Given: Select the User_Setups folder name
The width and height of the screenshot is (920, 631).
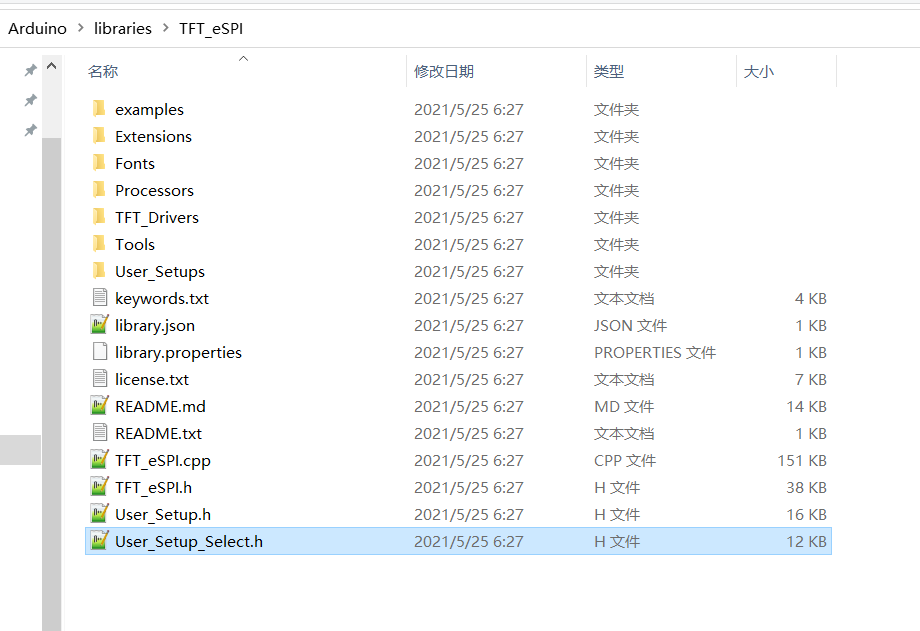Looking at the screenshot, I should [x=160, y=272].
